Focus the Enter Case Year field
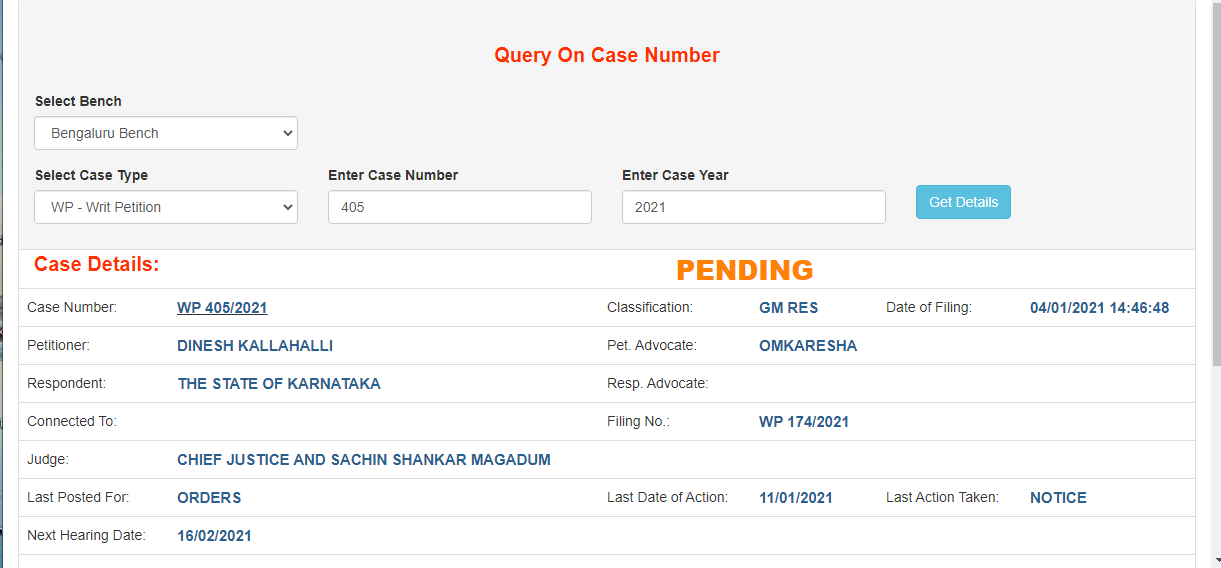Viewport: 1221px width, 568px height. [x=753, y=207]
